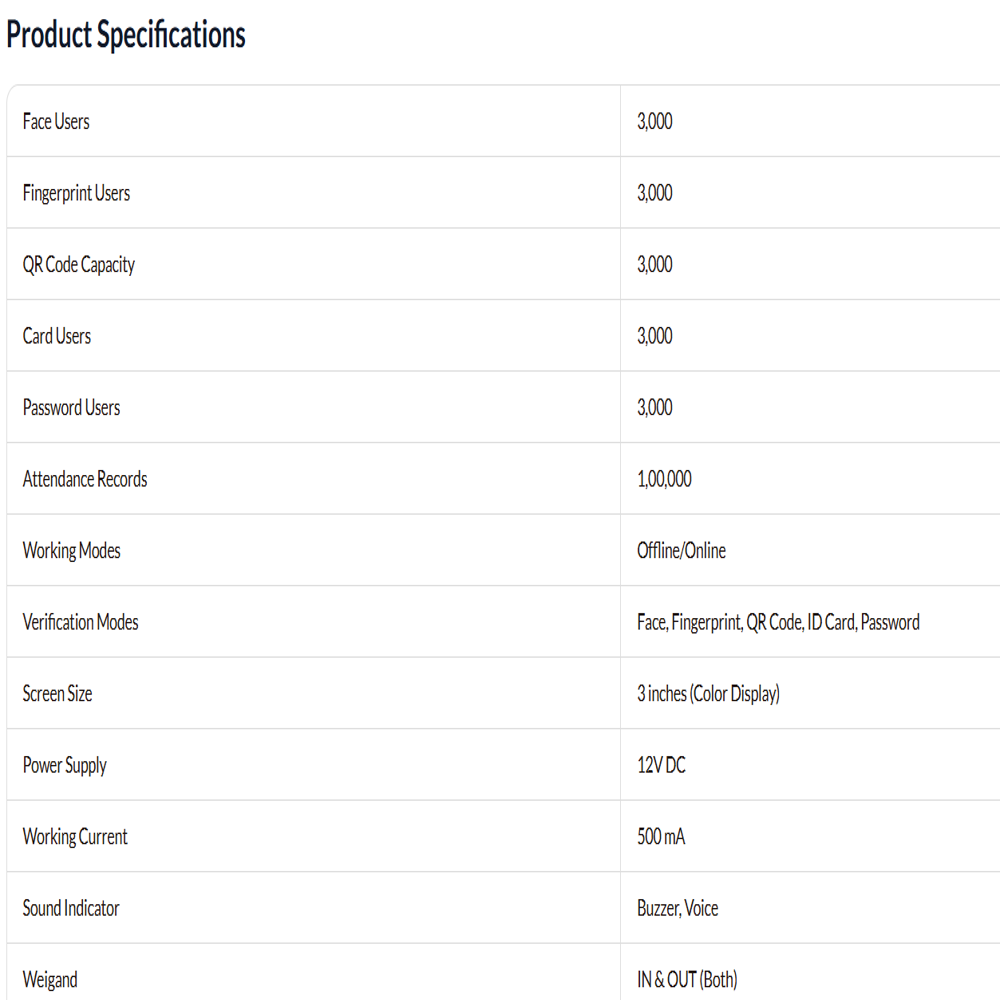Click the Working Current label
The width and height of the screenshot is (1000, 1000).
75,836
